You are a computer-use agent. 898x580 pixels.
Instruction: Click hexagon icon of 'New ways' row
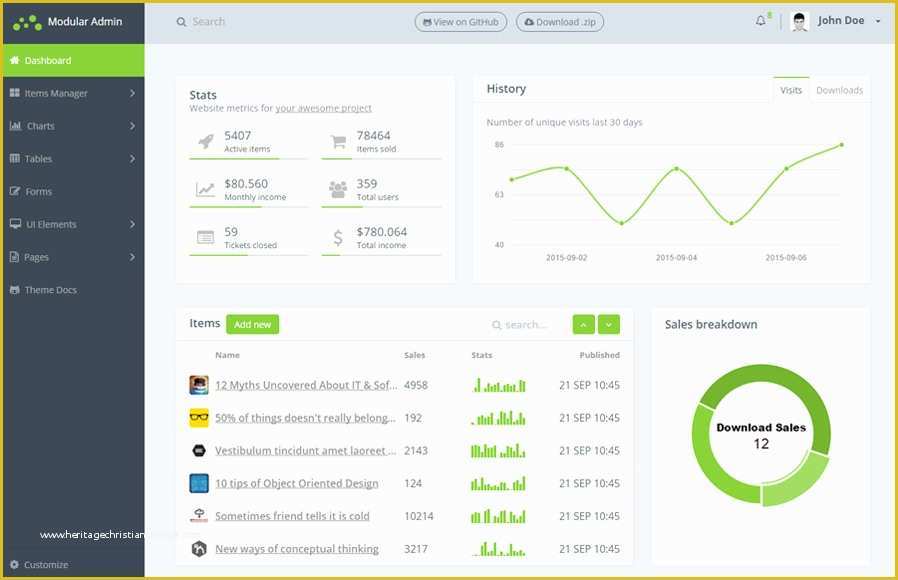pos(199,549)
